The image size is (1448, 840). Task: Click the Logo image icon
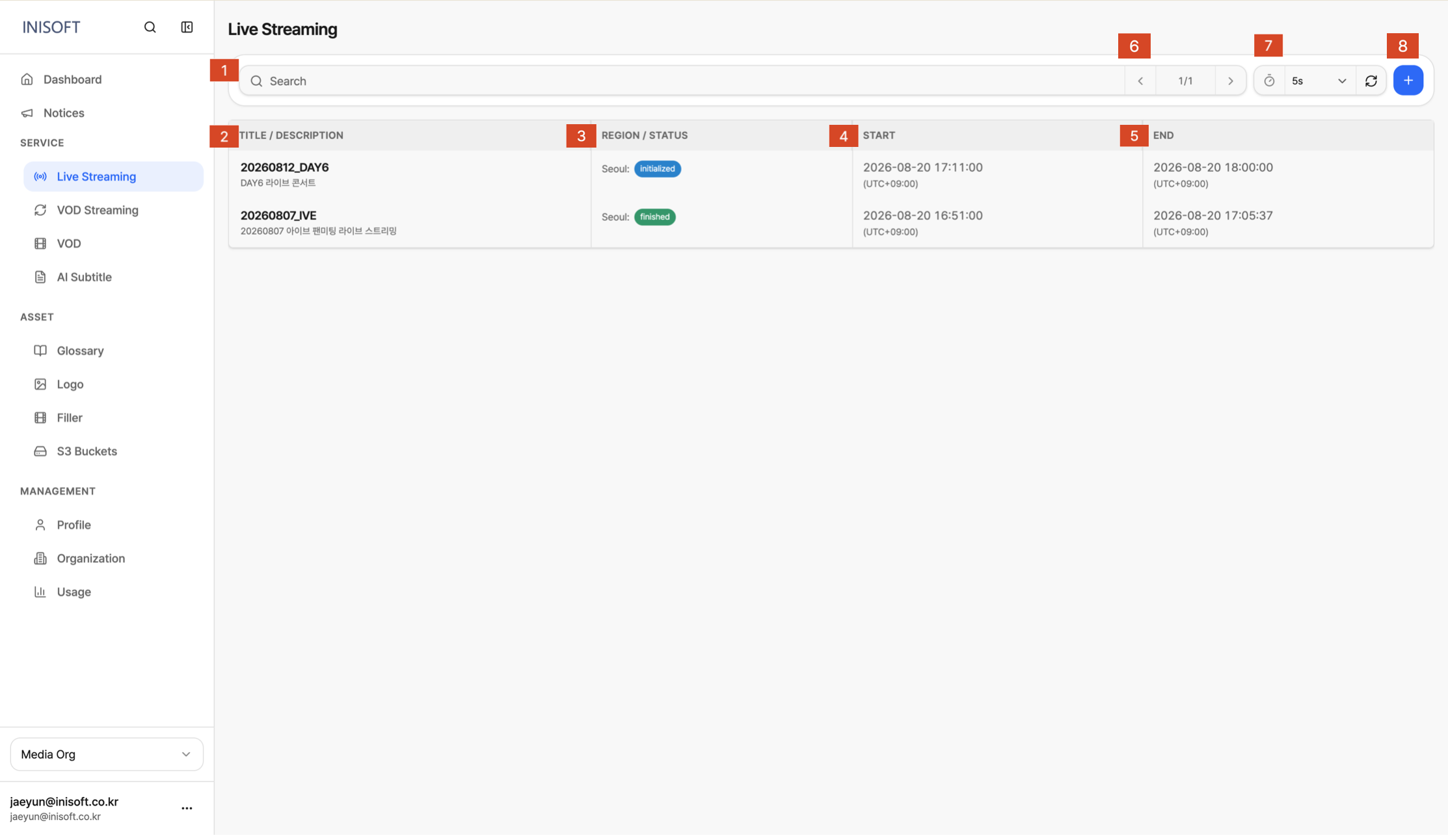coord(40,384)
